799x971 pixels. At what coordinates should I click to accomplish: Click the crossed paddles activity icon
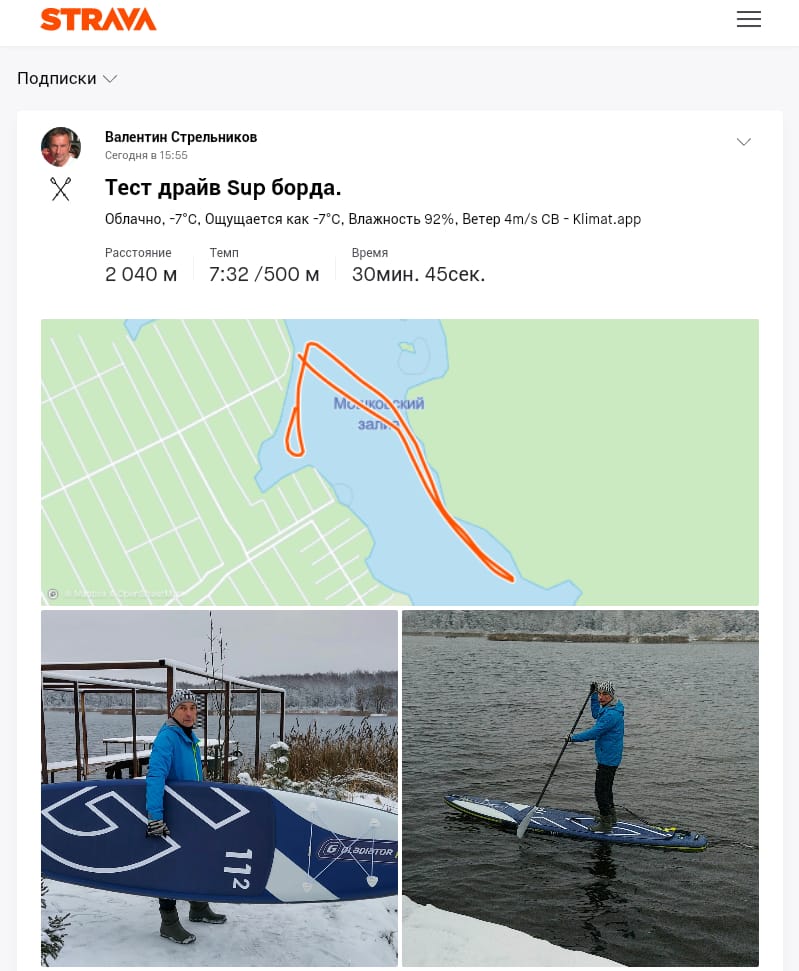click(x=61, y=189)
